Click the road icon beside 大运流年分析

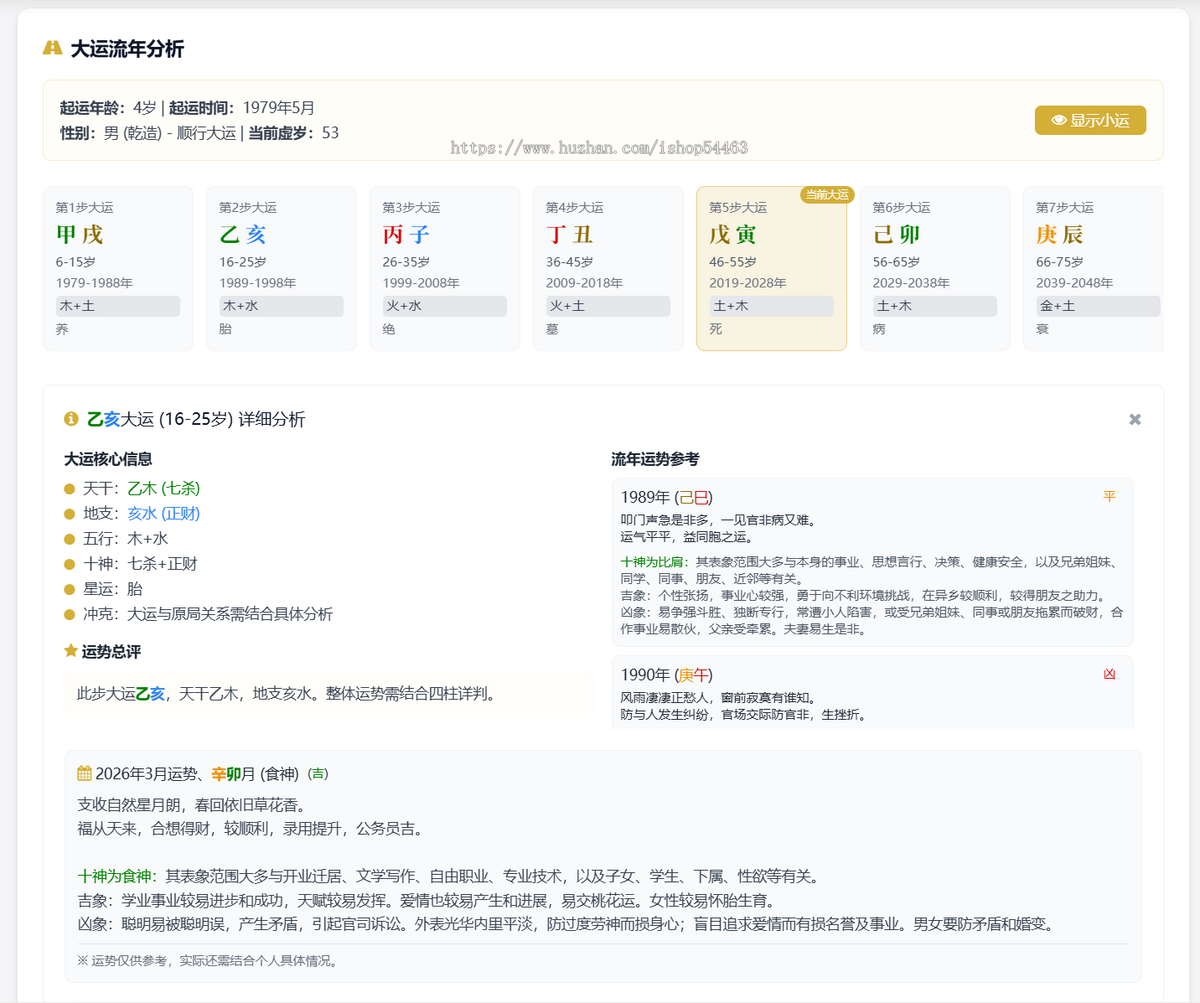point(52,48)
